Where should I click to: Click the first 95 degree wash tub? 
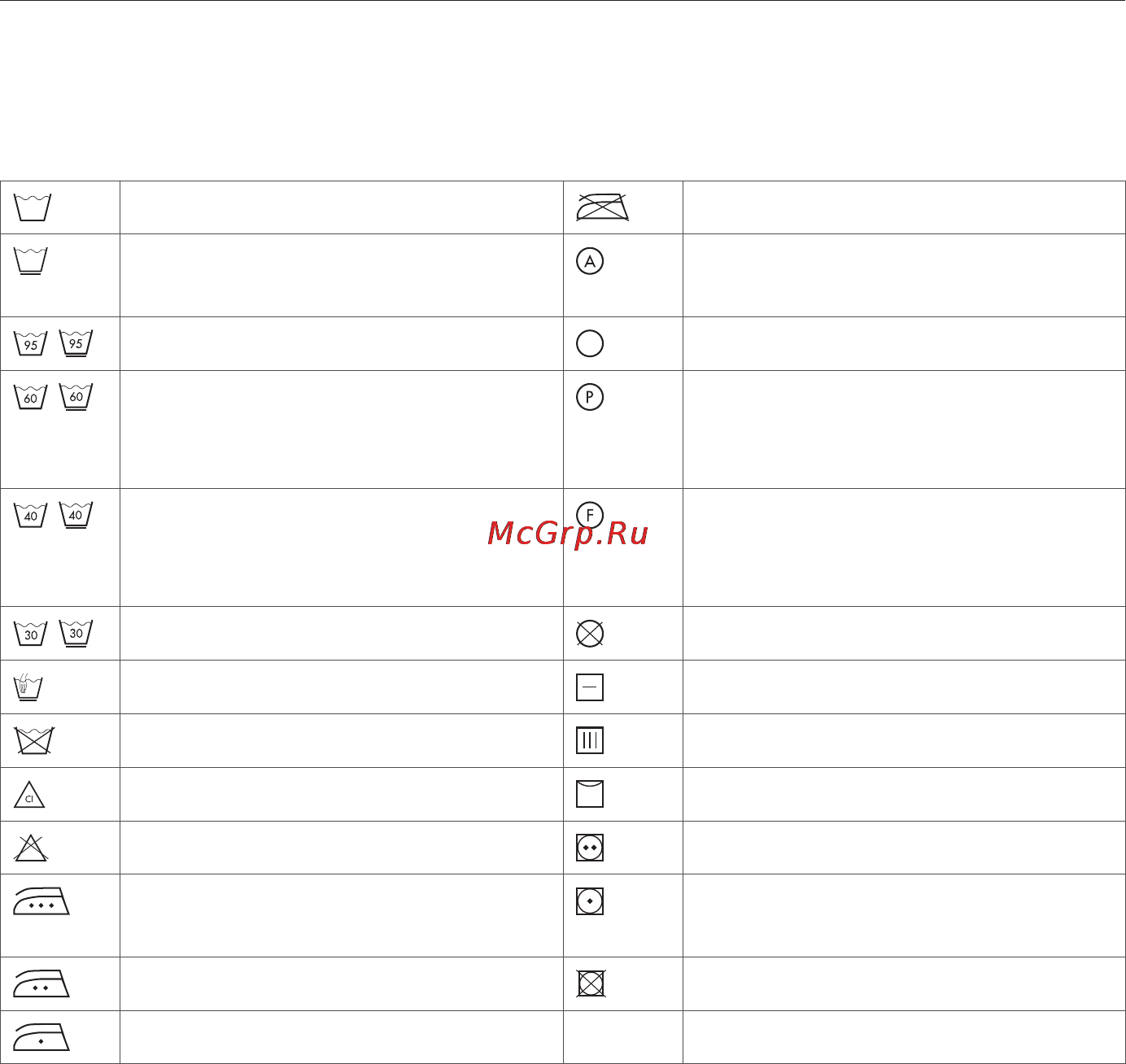31,342
